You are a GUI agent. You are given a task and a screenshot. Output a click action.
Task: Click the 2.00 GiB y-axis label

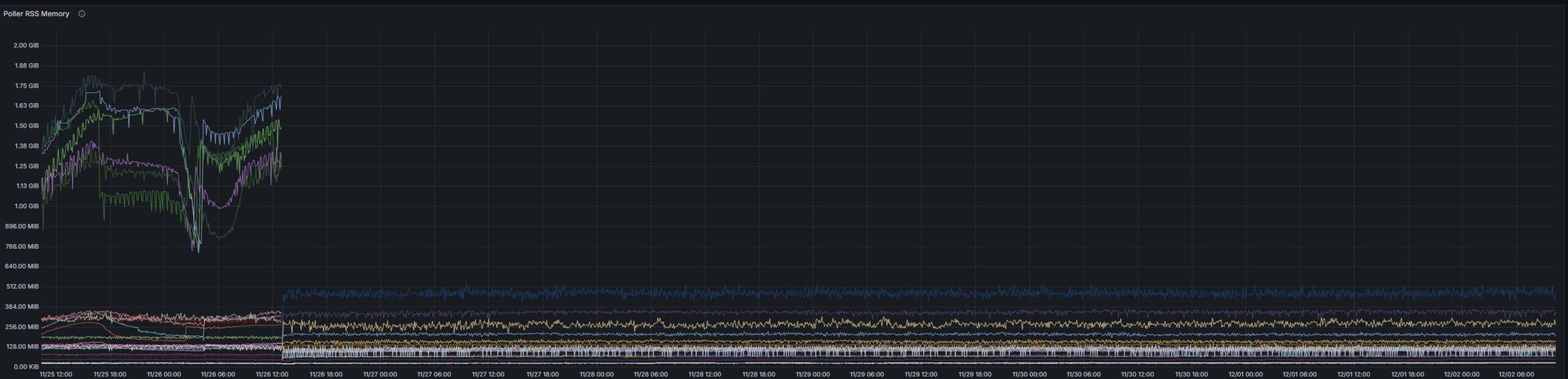(26, 45)
